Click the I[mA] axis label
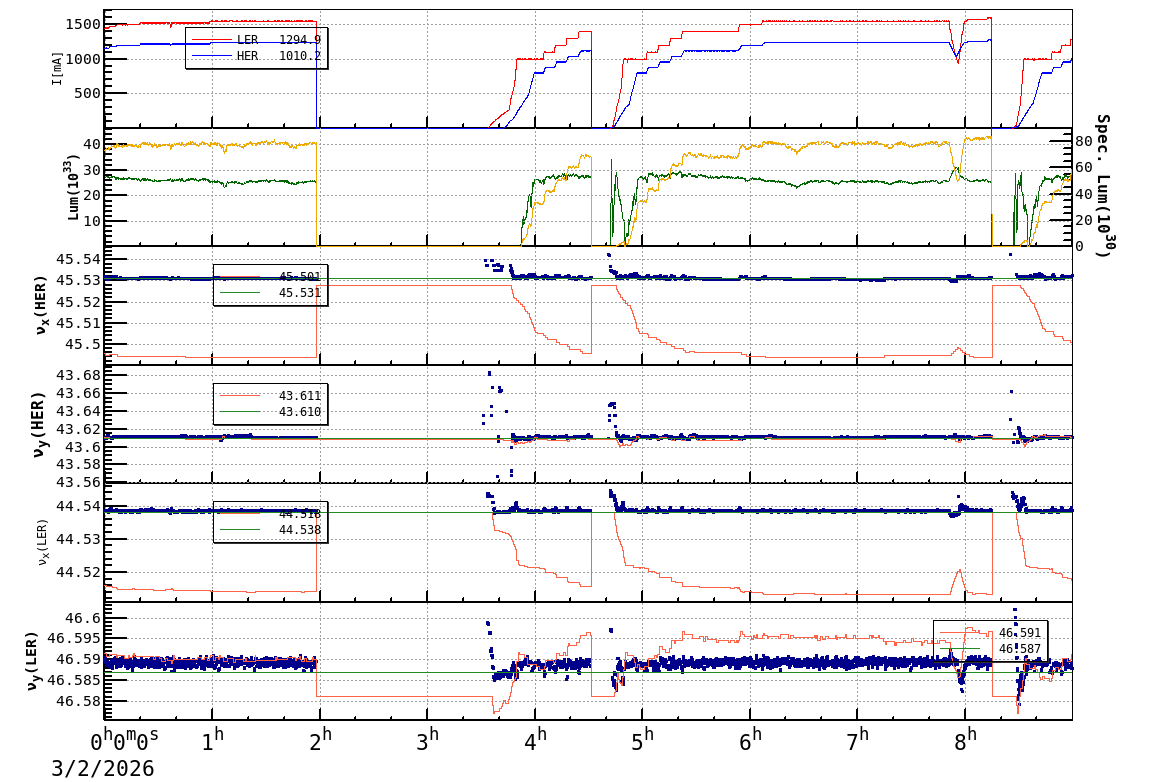The height and width of the screenshot is (782, 1154). pos(57,68)
